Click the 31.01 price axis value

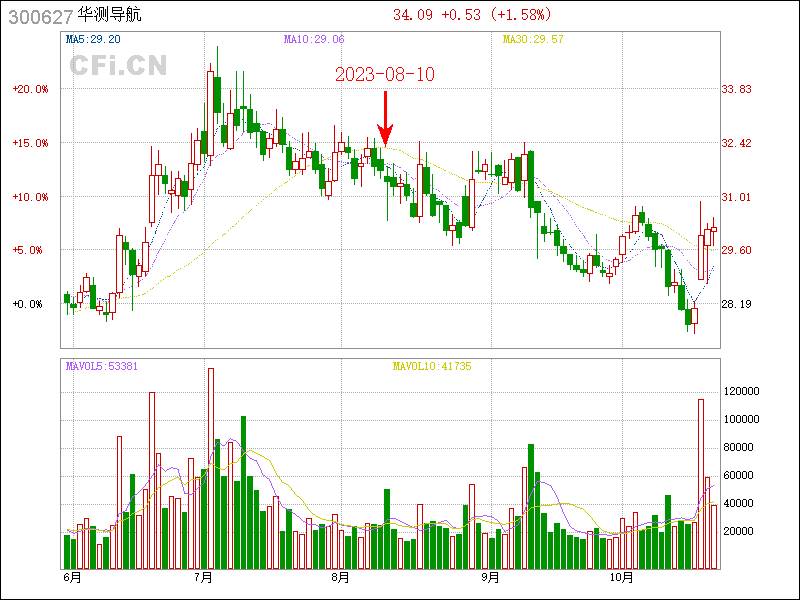click(x=736, y=197)
